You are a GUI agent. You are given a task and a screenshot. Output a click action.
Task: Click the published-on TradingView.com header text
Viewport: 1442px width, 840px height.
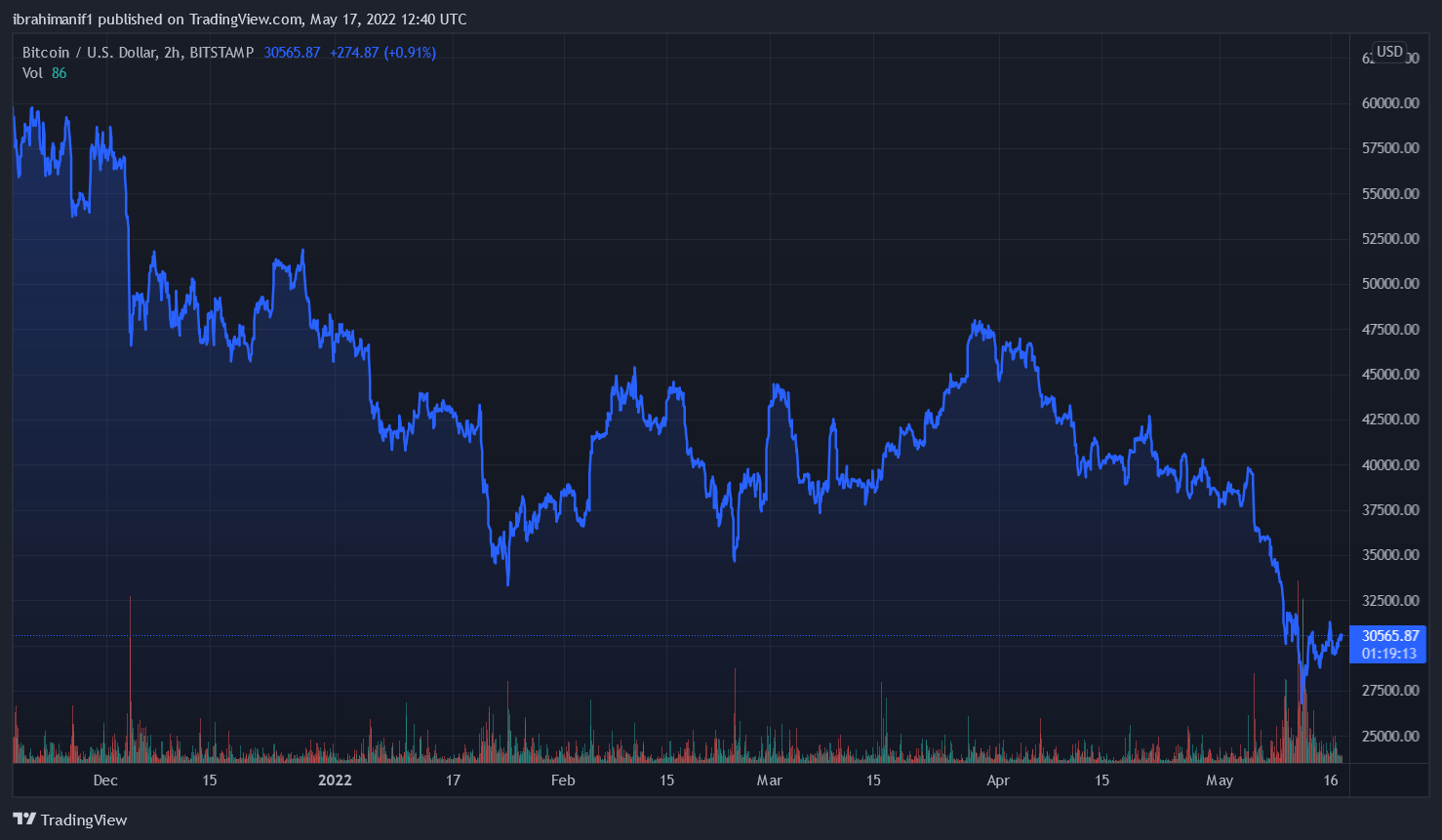pos(239,20)
